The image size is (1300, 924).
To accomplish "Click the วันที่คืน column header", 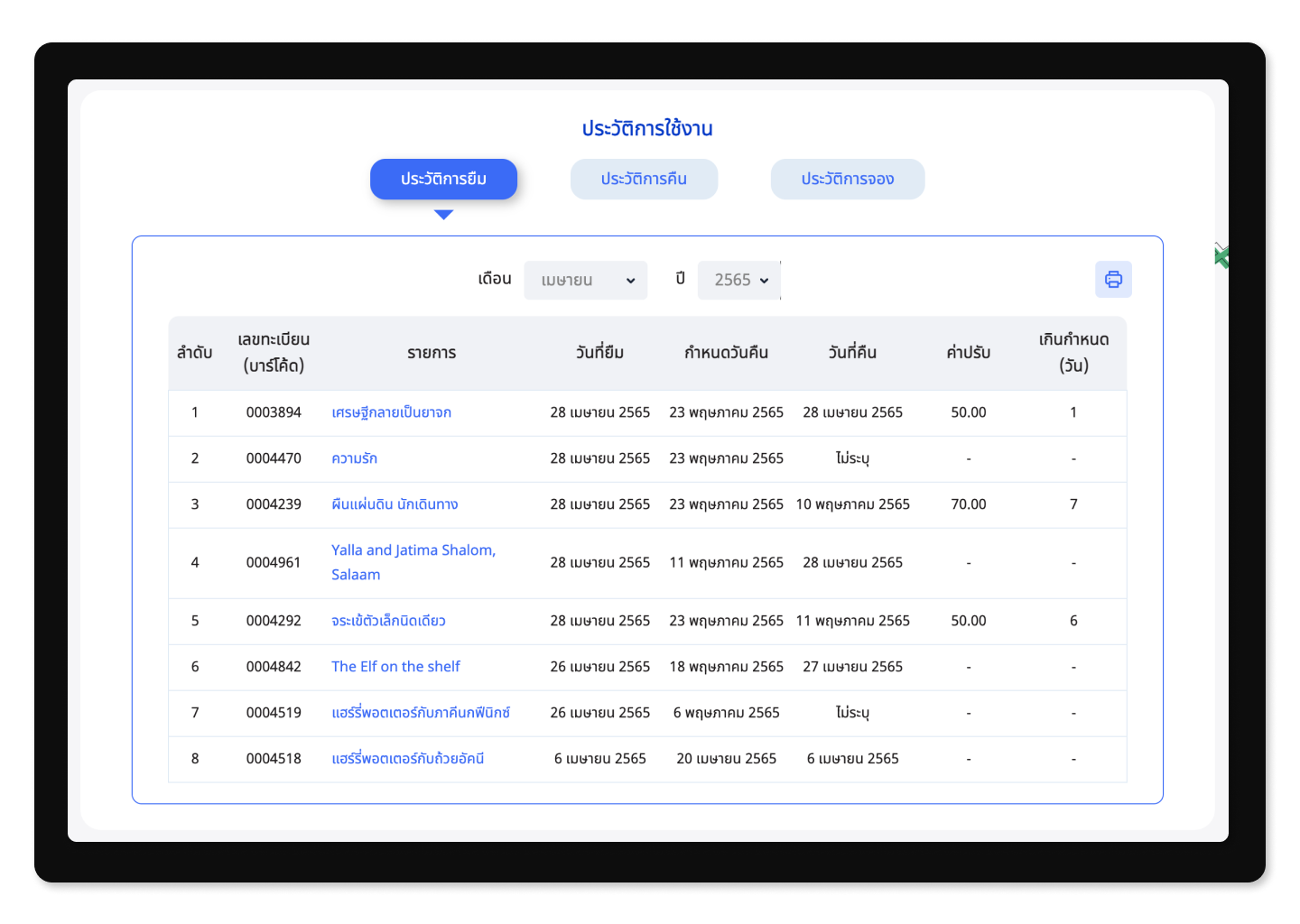I will 853,353.
